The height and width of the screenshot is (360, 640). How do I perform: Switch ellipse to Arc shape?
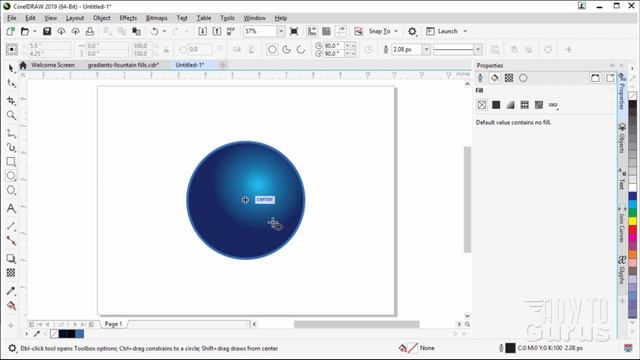(x=301, y=49)
